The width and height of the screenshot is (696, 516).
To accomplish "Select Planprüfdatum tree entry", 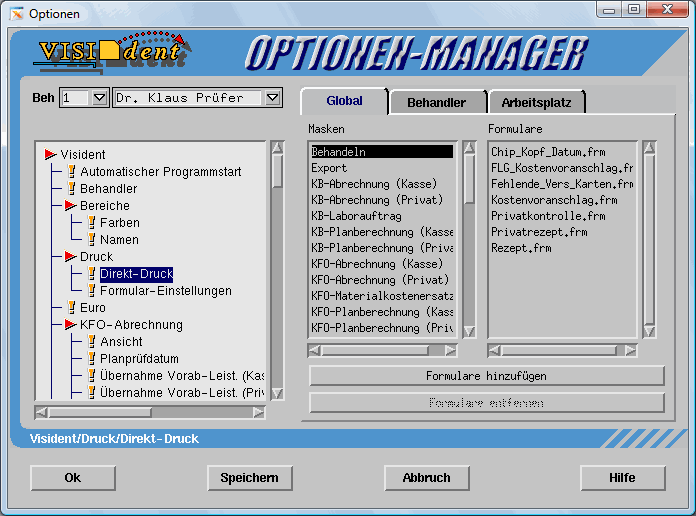I will (139, 359).
